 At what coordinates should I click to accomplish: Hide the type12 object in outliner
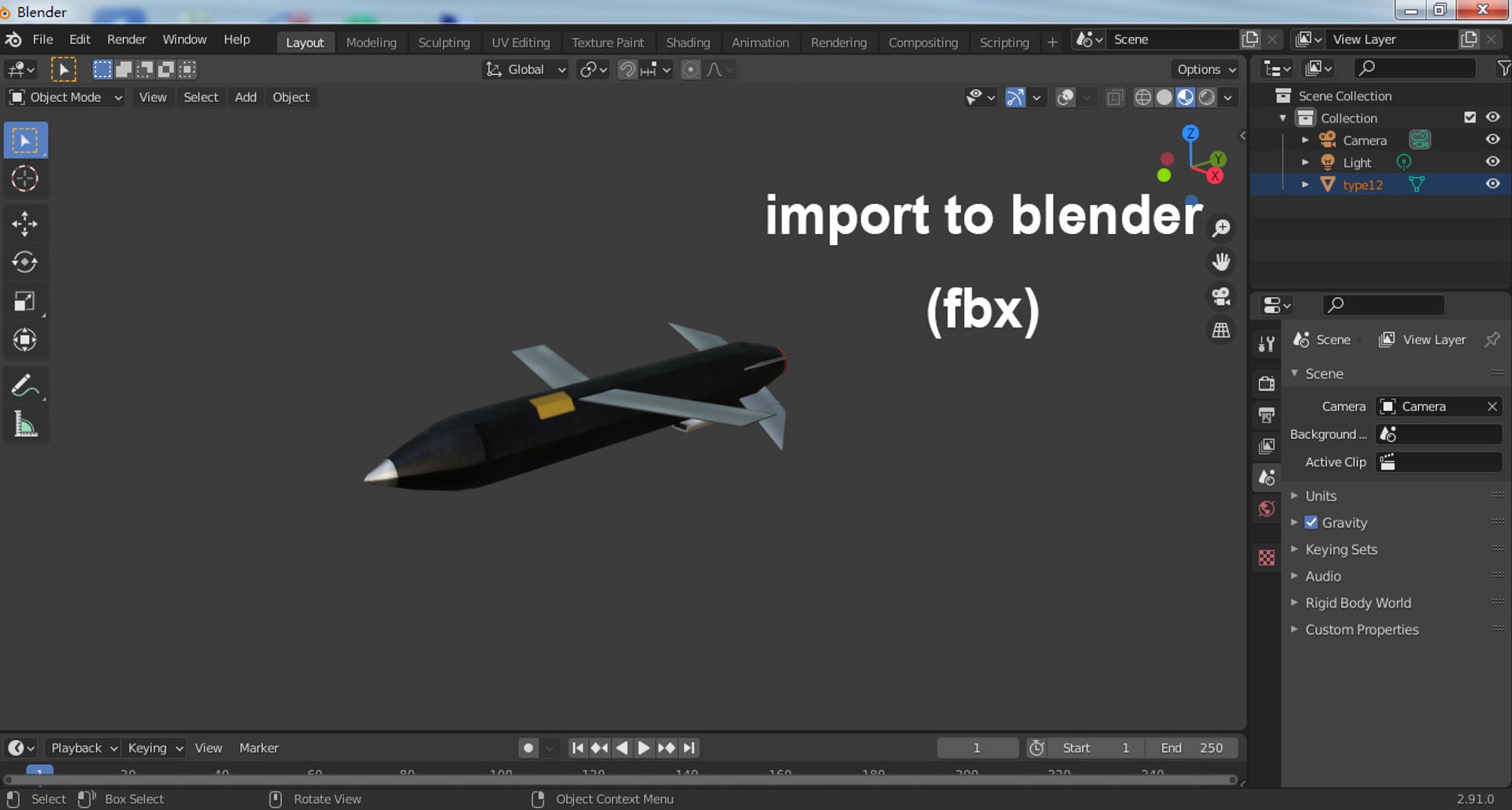point(1492,184)
